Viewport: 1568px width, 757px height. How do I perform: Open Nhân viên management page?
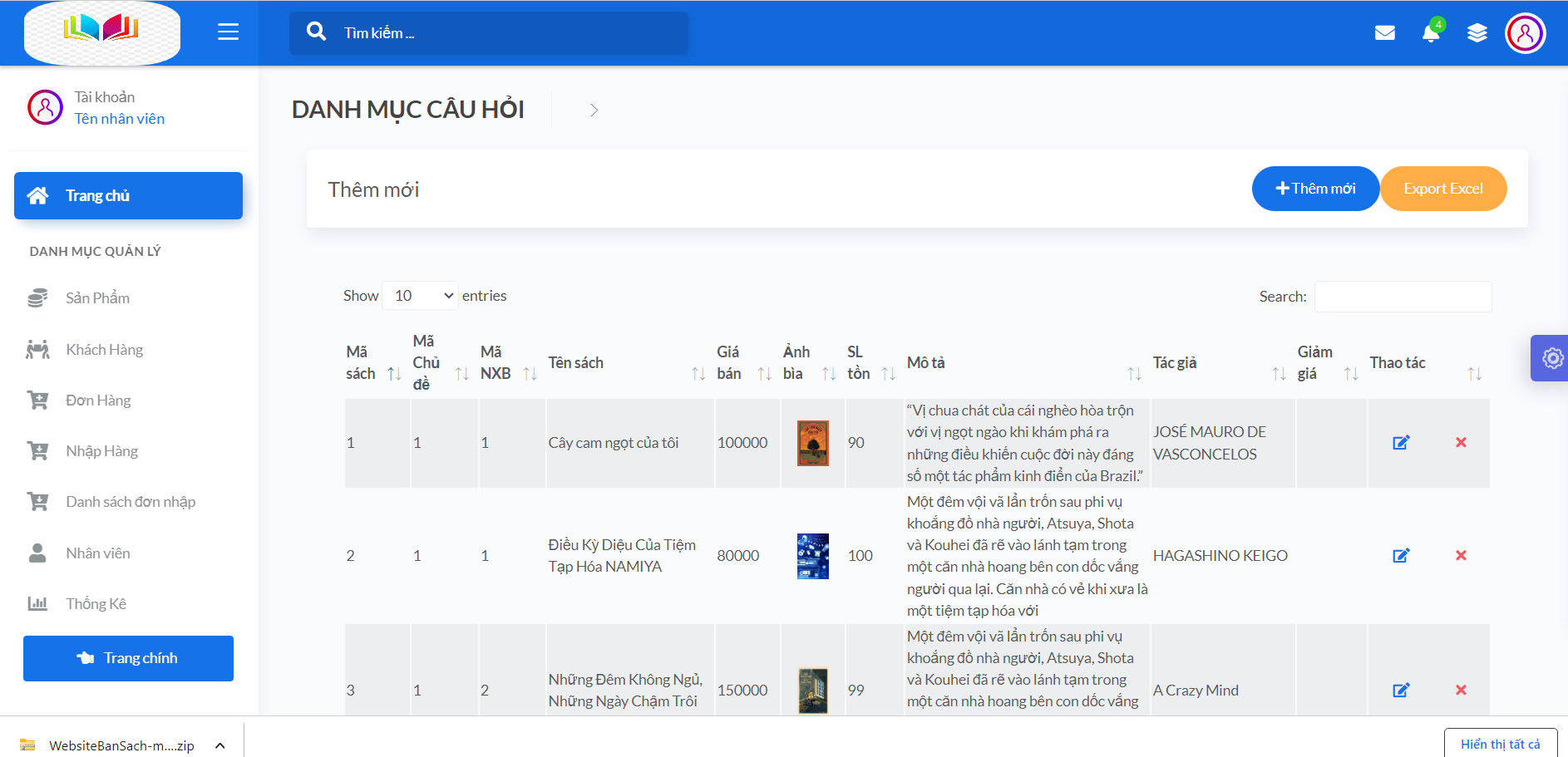click(x=97, y=553)
